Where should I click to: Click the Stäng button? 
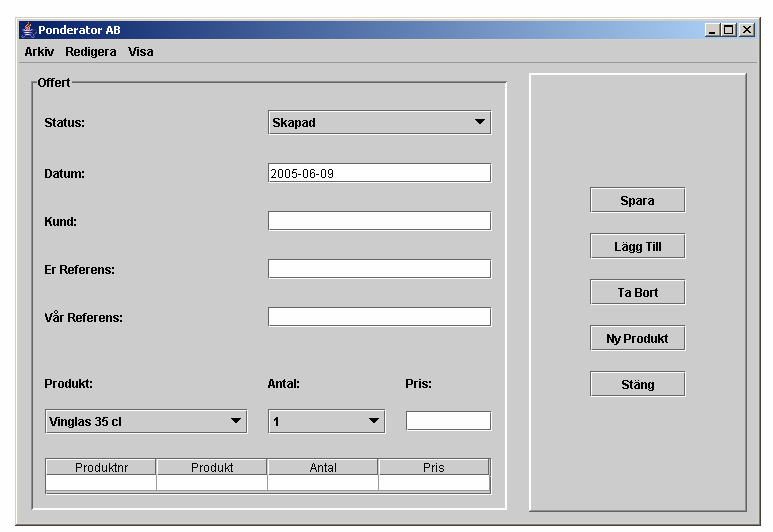point(637,384)
